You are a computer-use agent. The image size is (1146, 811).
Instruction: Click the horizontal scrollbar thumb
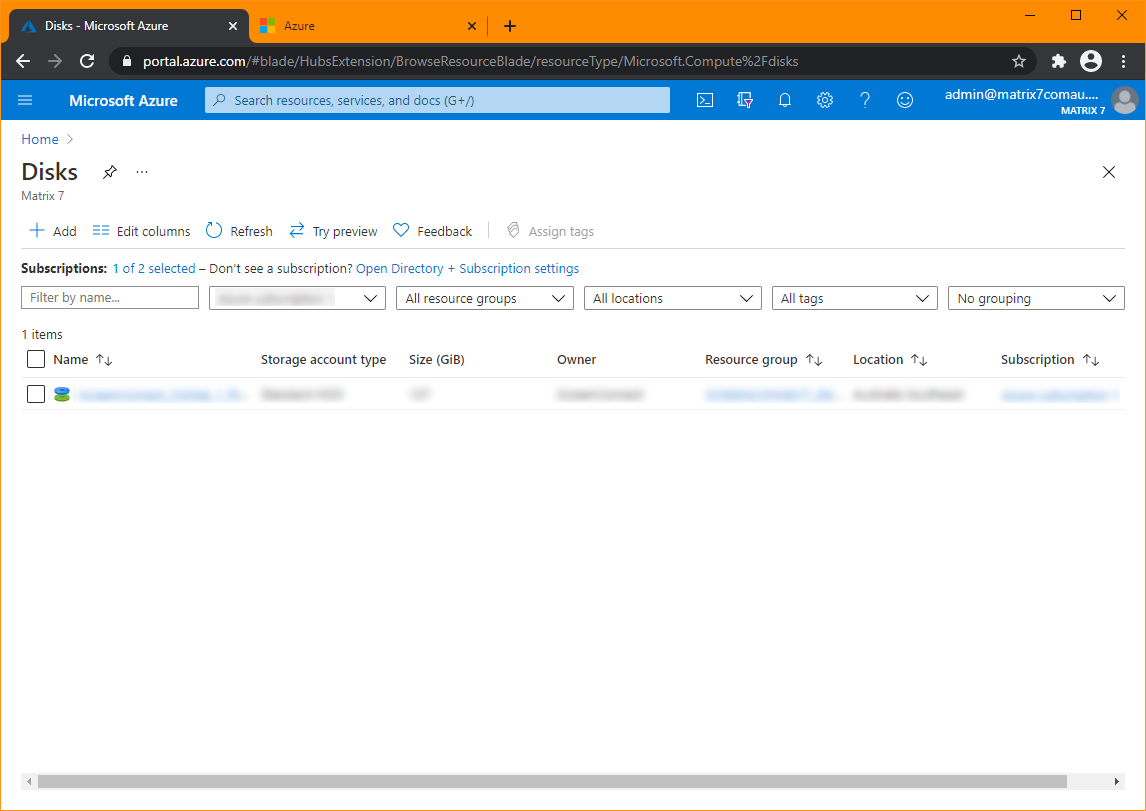pos(553,782)
